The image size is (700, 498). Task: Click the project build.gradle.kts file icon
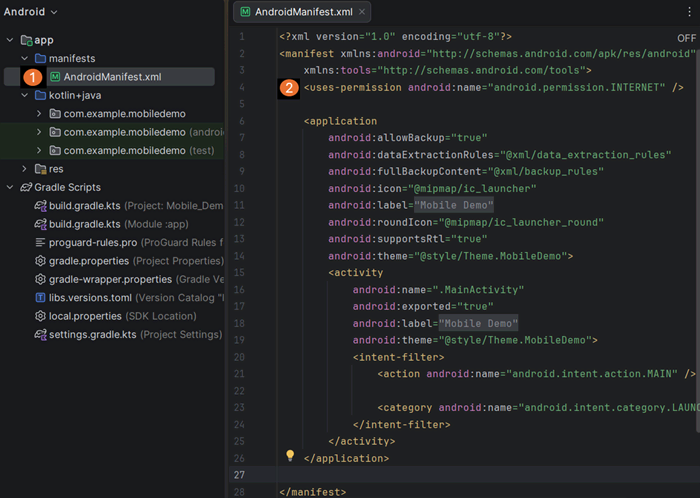(x=41, y=206)
